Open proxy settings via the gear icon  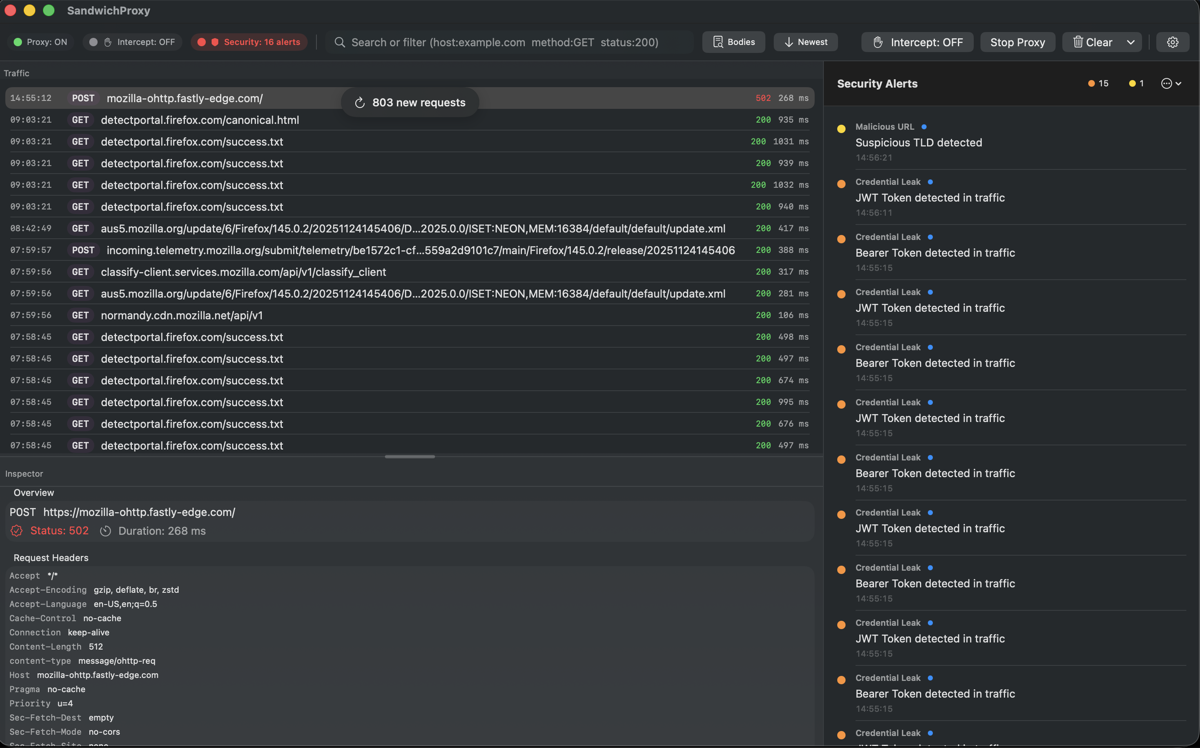(1172, 42)
